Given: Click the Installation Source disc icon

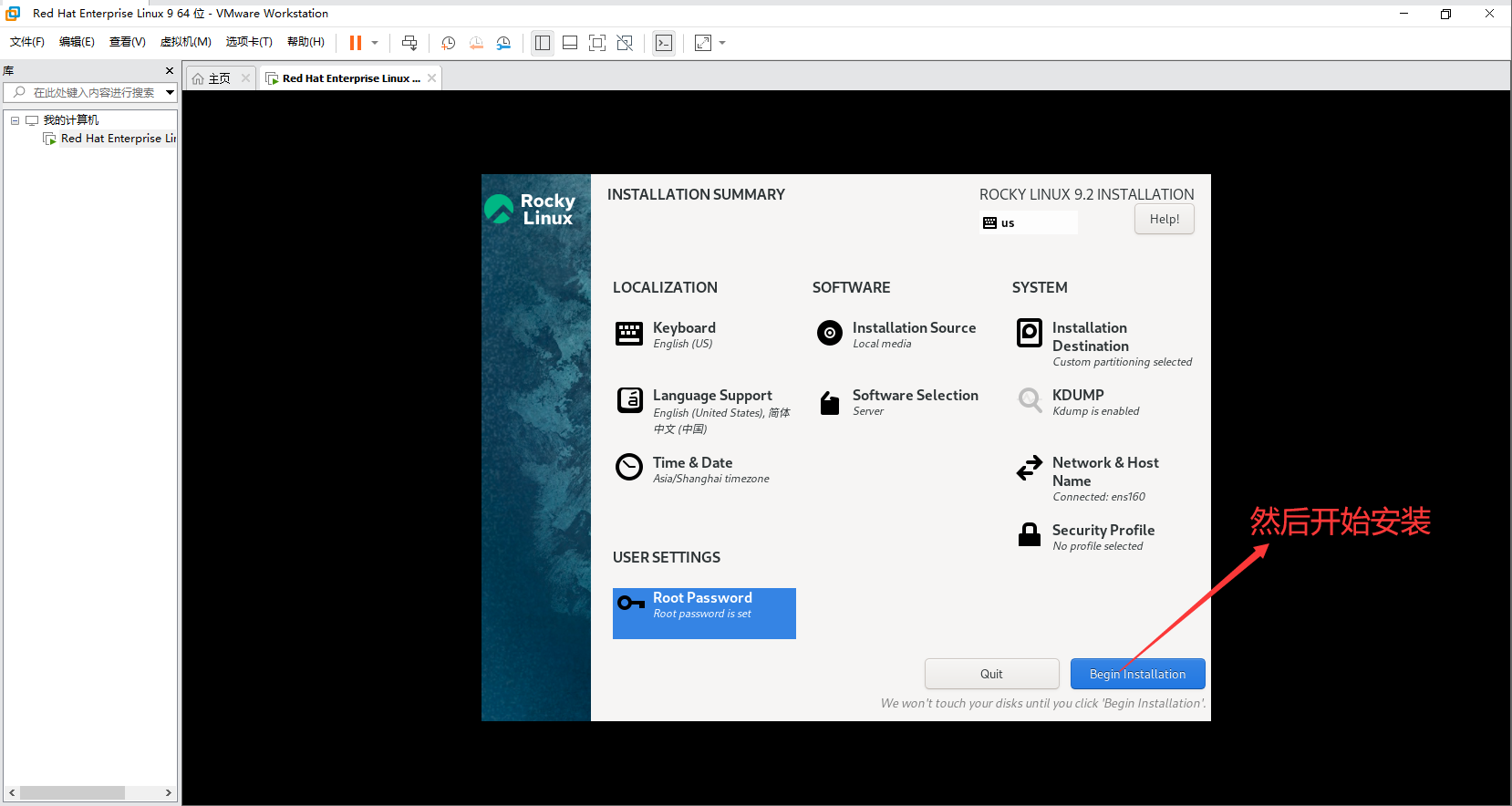Looking at the screenshot, I should coord(830,333).
